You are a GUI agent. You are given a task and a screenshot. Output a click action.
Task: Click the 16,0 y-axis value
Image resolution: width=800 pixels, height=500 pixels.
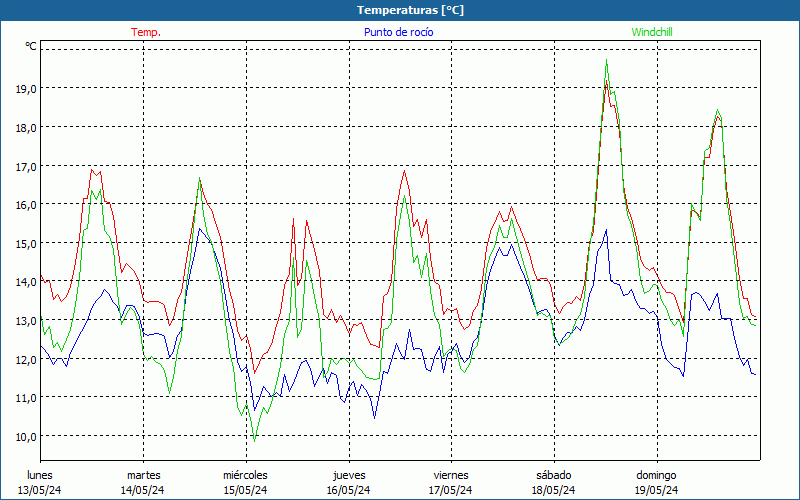click(27, 205)
